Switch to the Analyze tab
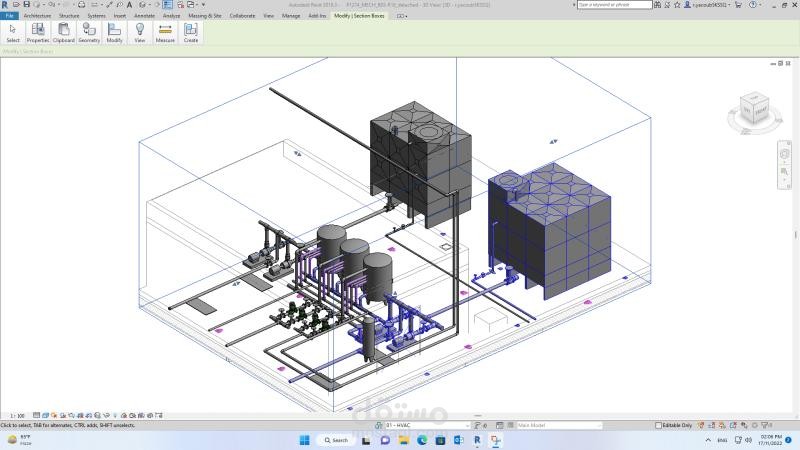Viewport: 800px width, 450px height. pos(171,16)
